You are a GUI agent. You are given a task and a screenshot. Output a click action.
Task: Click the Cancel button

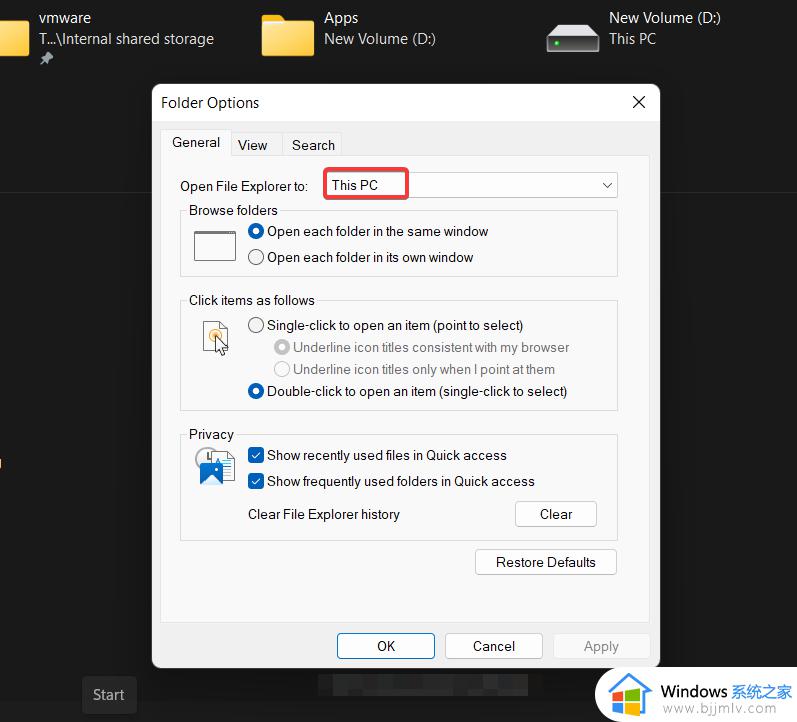[494, 646]
